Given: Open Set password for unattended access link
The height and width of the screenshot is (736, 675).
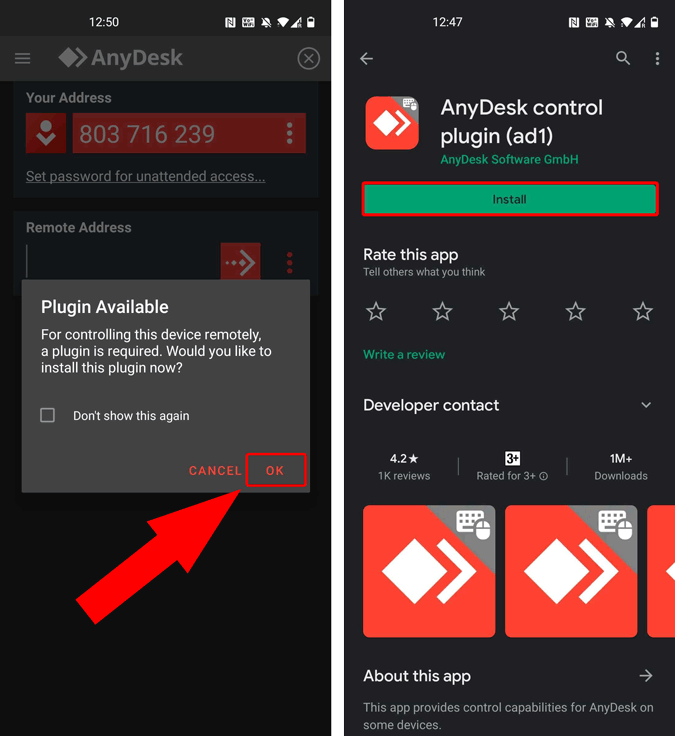Looking at the screenshot, I should pyautogui.click(x=146, y=176).
